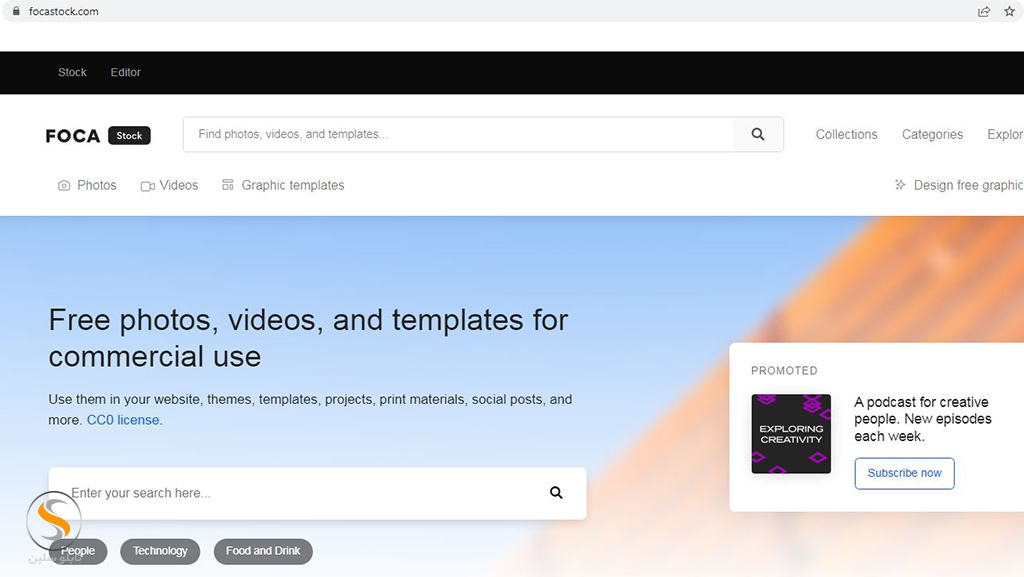
Task: Open Graphic templates section
Action: [283, 185]
